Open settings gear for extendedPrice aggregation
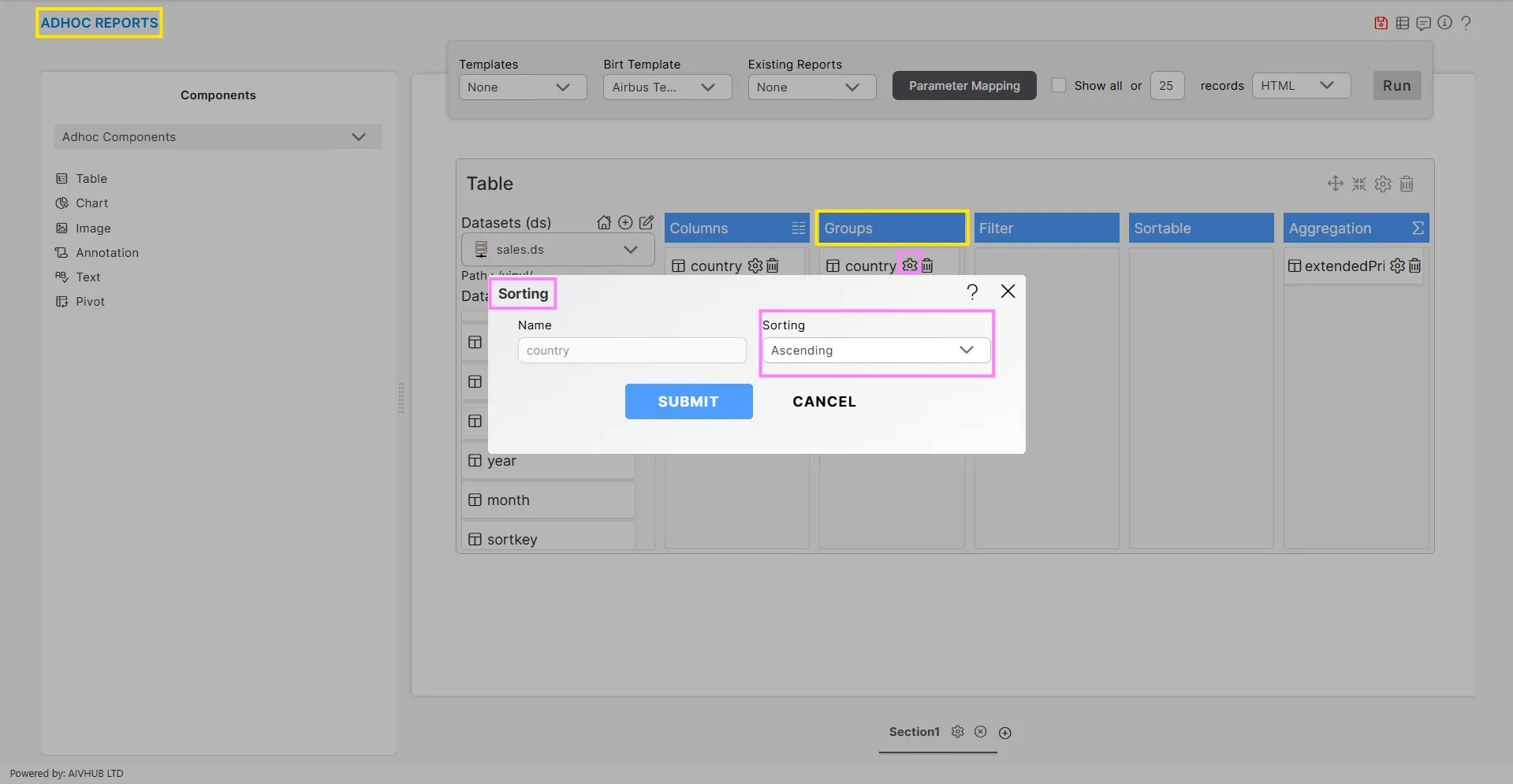Viewport: 1513px width, 784px height. pos(1397,266)
